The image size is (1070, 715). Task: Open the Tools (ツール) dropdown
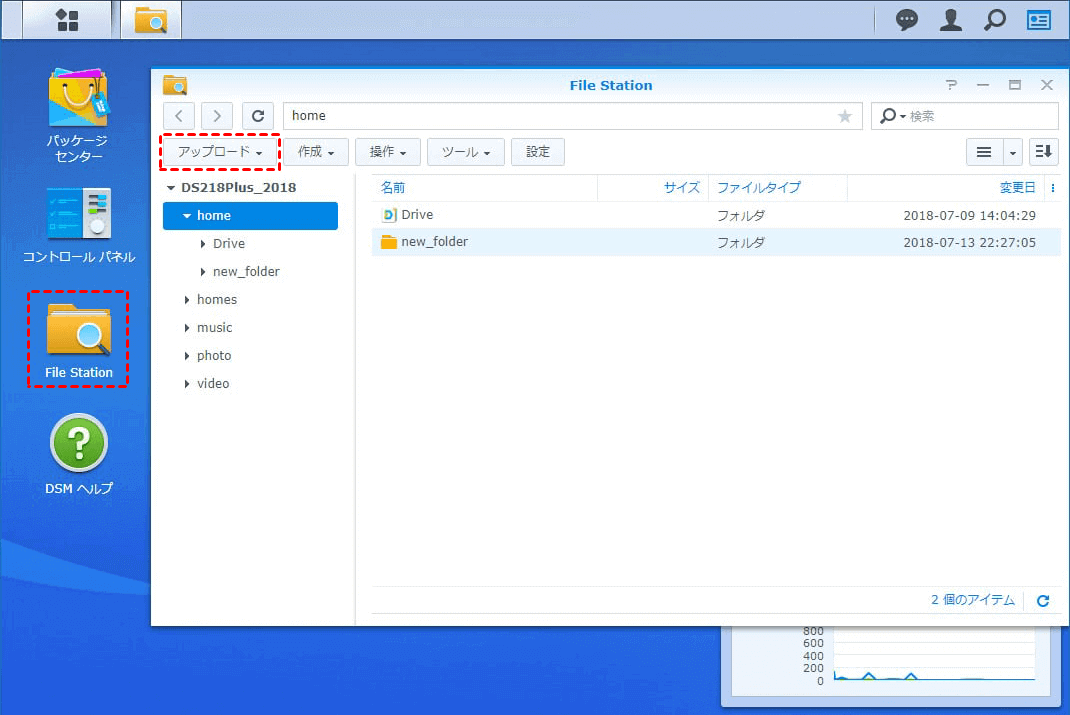click(465, 152)
